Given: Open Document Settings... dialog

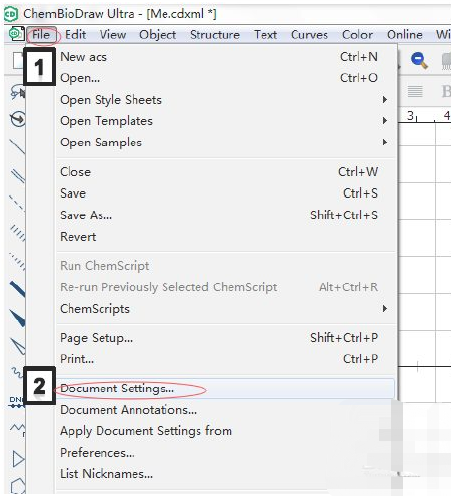Looking at the screenshot, I should coord(225,388).
